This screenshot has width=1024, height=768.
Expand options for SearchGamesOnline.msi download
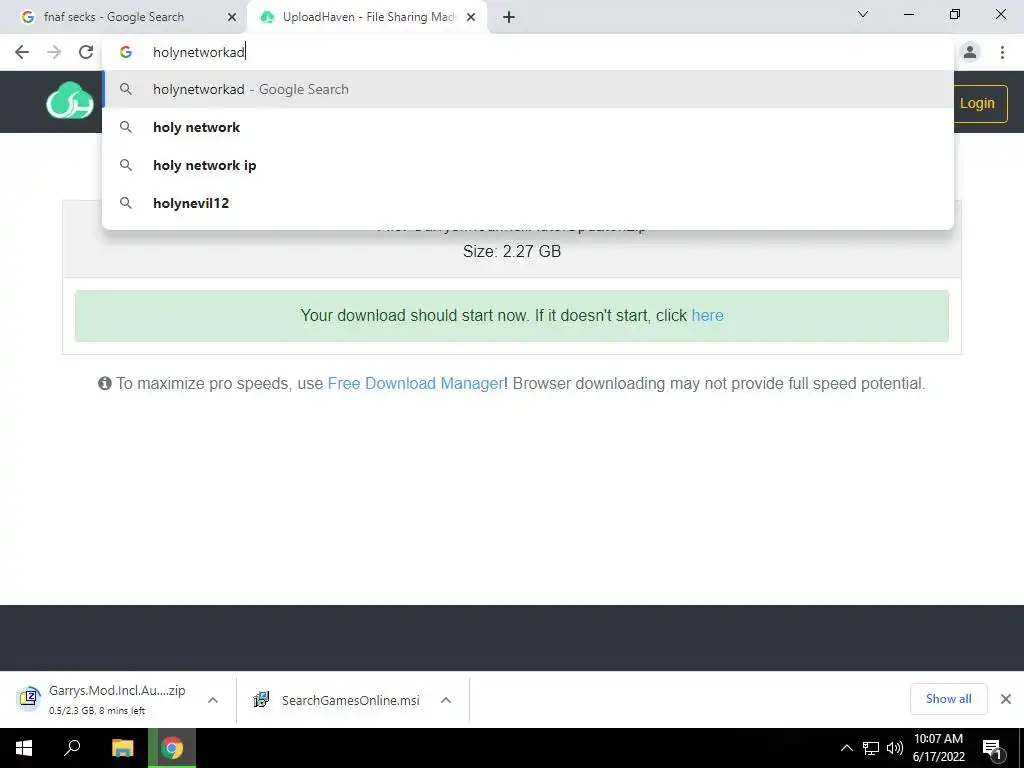pyautogui.click(x=446, y=700)
